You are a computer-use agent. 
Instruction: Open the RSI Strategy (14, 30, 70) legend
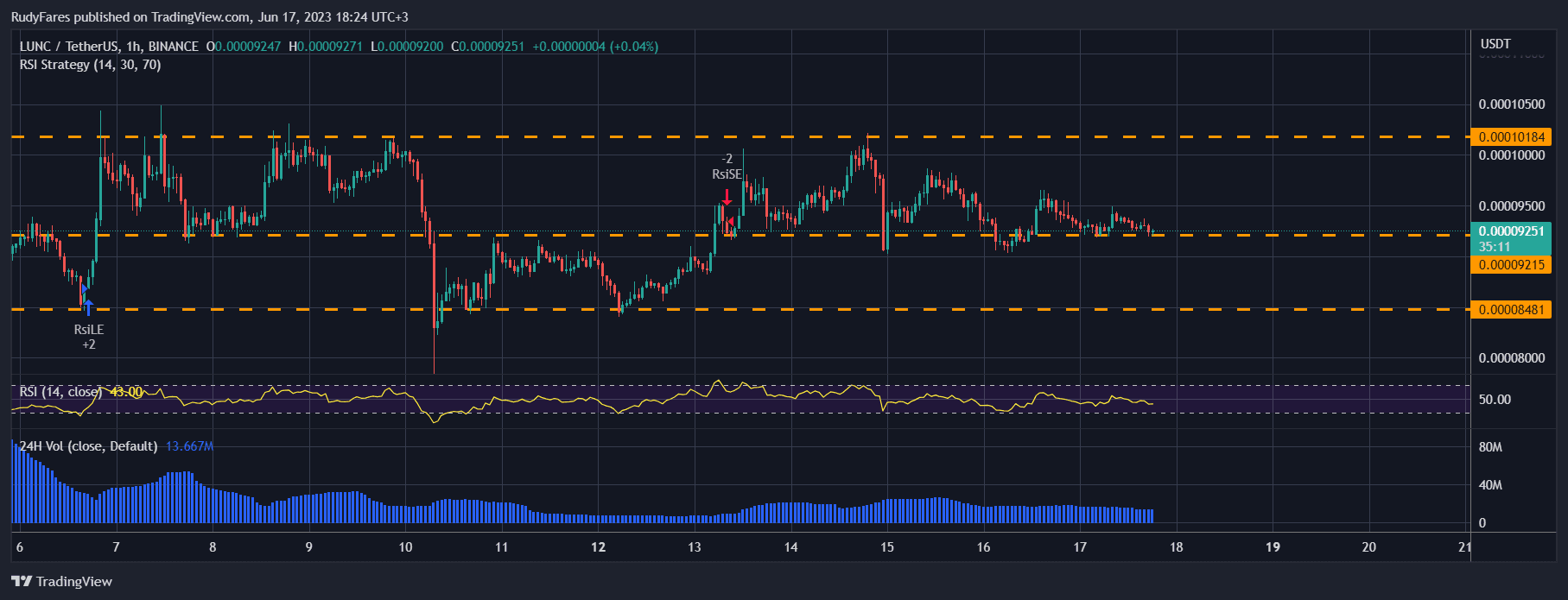[x=90, y=65]
